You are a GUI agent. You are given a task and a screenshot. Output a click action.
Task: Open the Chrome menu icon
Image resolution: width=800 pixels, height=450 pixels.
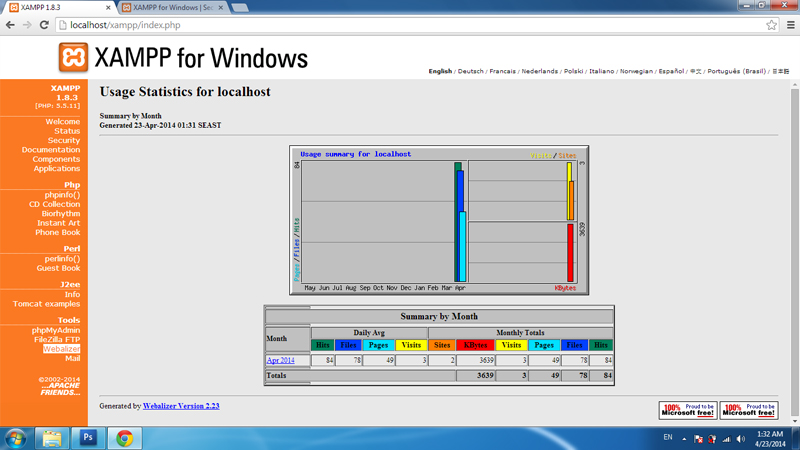pyautogui.click(x=790, y=25)
